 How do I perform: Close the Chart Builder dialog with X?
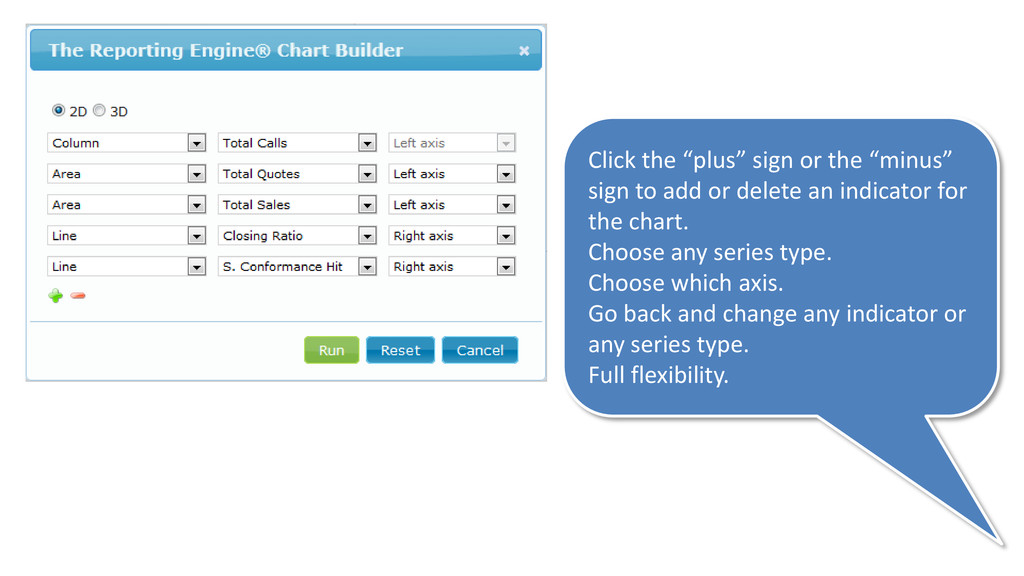(x=524, y=50)
